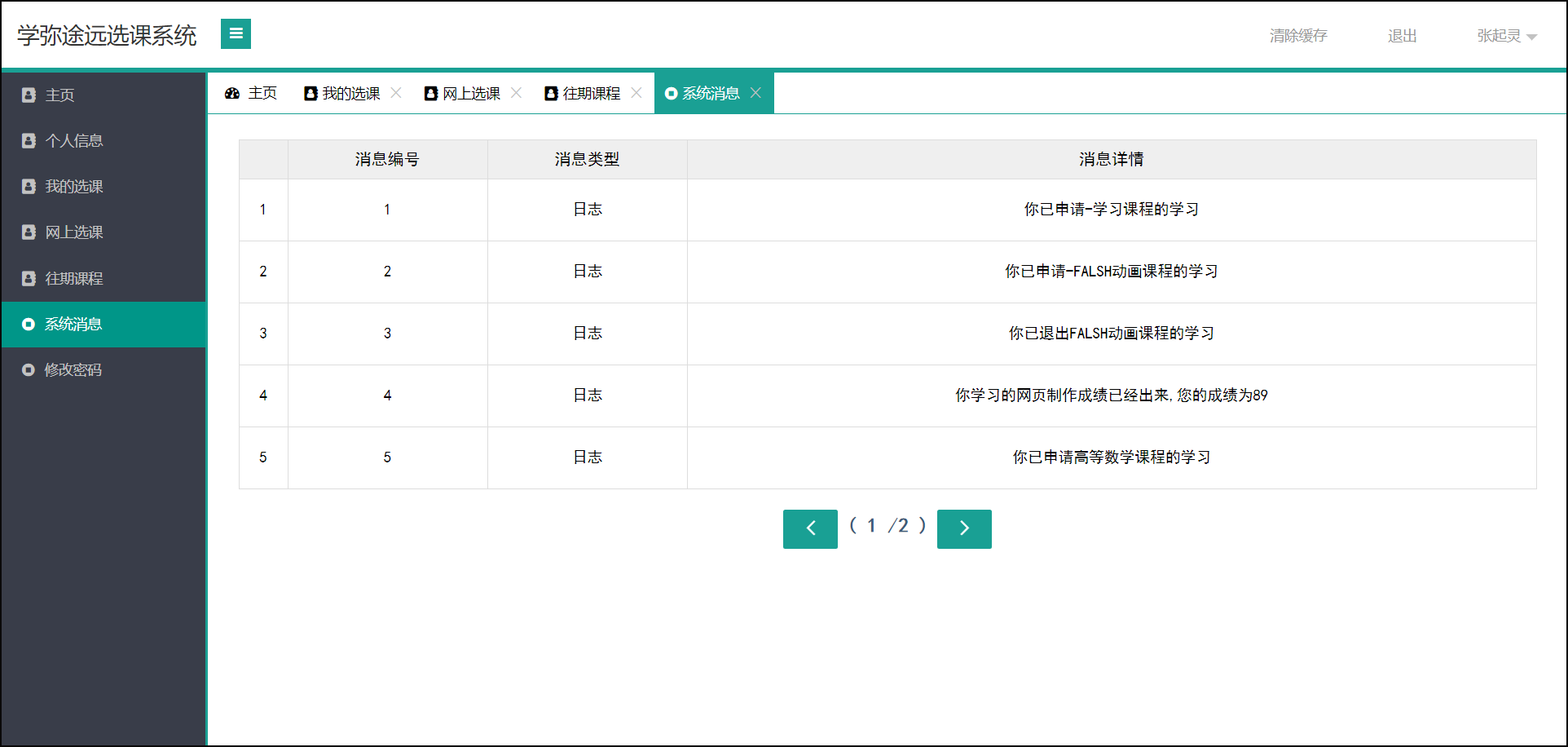Click the 我的选课 icon in the sidebar
Image resolution: width=1568 pixels, height=747 pixels.
(28, 186)
